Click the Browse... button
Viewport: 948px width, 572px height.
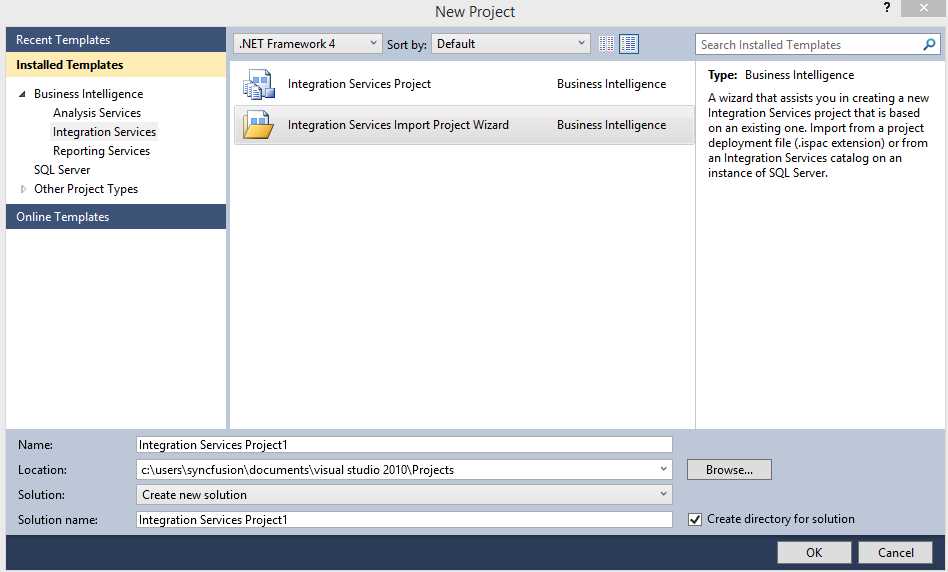(729, 470)
